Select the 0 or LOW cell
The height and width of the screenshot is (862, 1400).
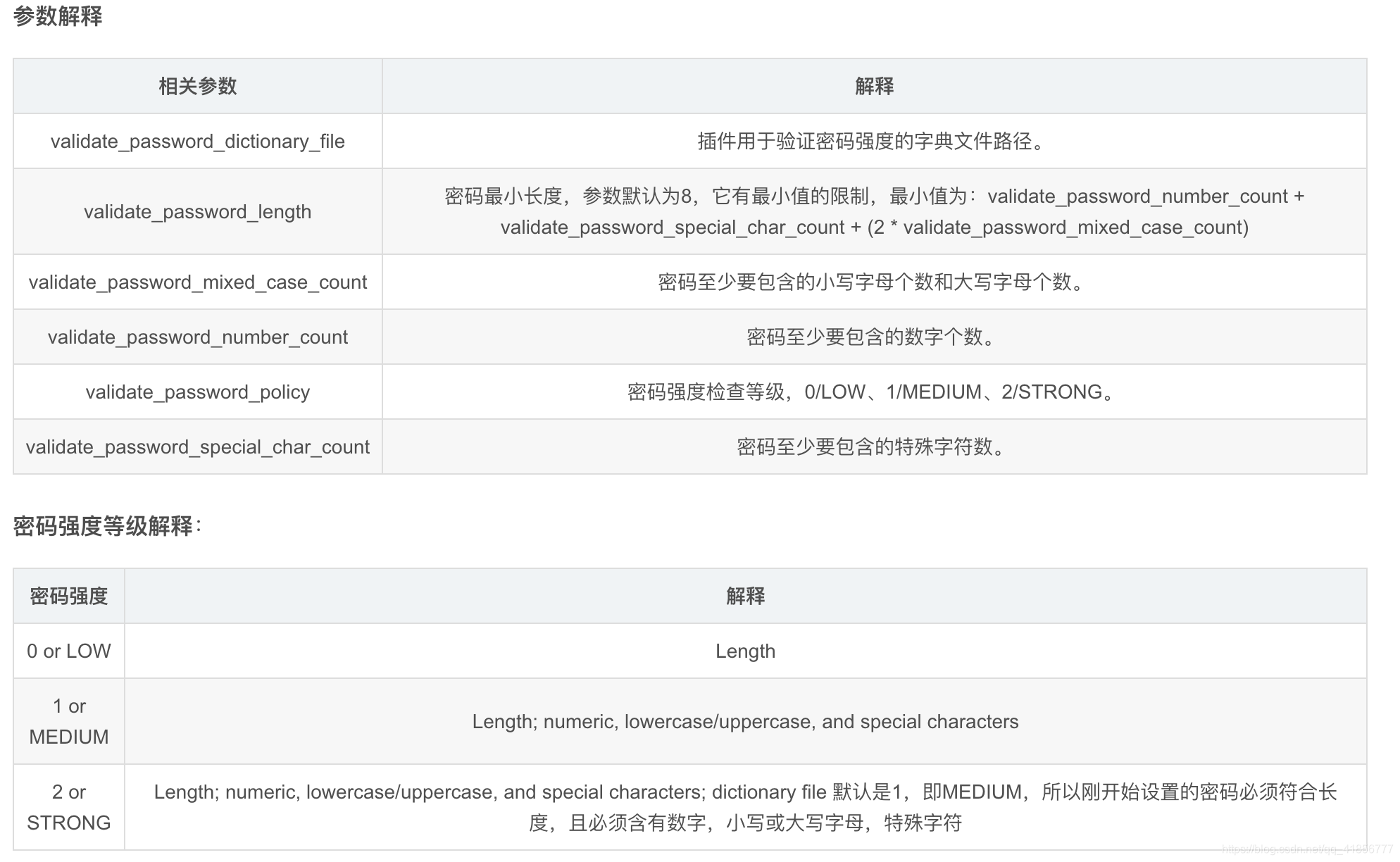coord(69,651)
